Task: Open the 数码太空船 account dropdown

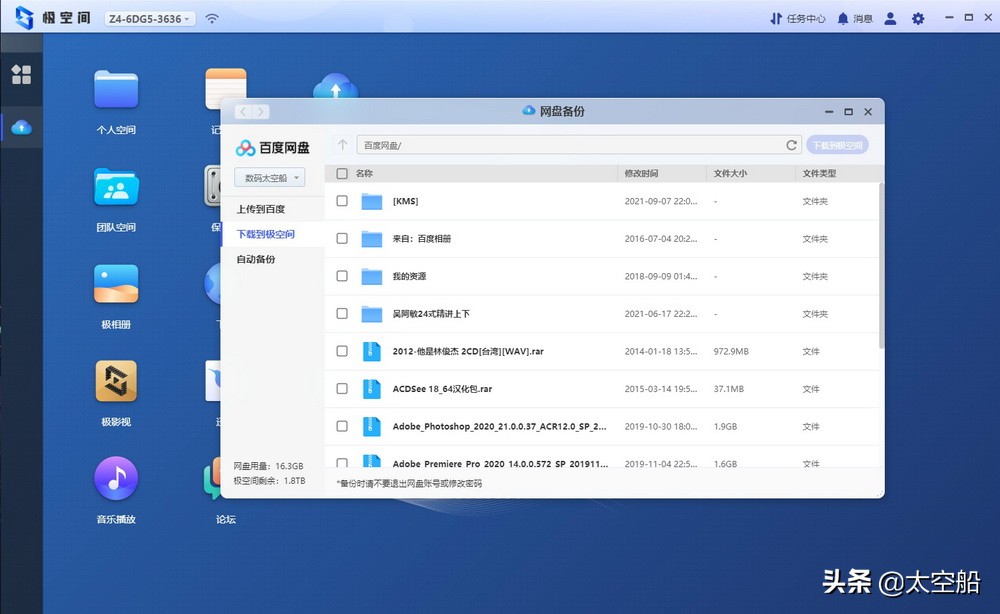Action: pyautogui.click(x=269, y=178)
